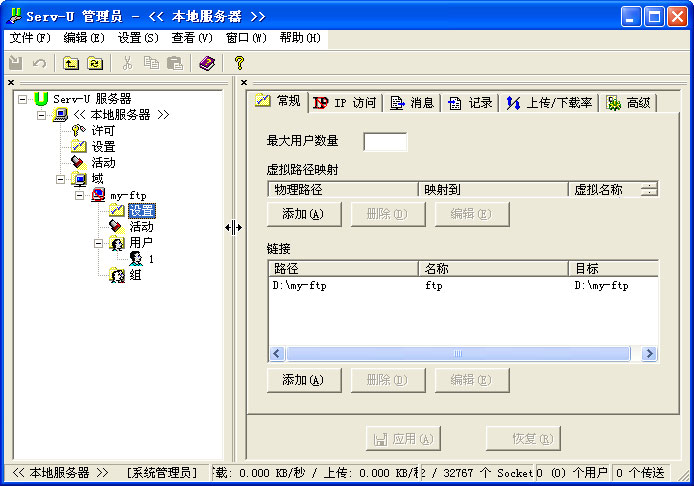Switch to the 高级 tab
Screen dimensions: 694x486
[628, 103]
